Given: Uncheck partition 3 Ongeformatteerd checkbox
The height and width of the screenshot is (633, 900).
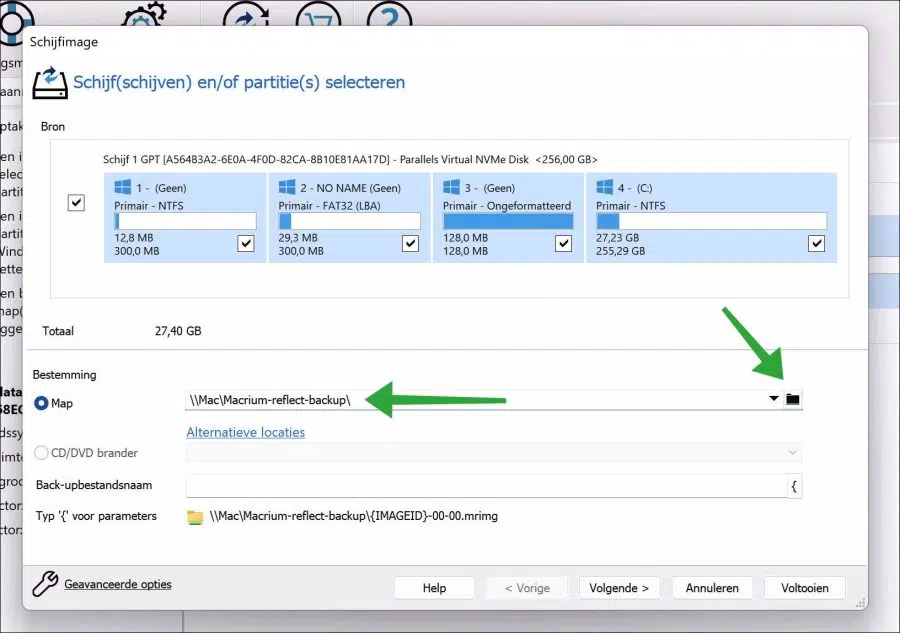Looking at the screenshot, I should tap(564, 243).
